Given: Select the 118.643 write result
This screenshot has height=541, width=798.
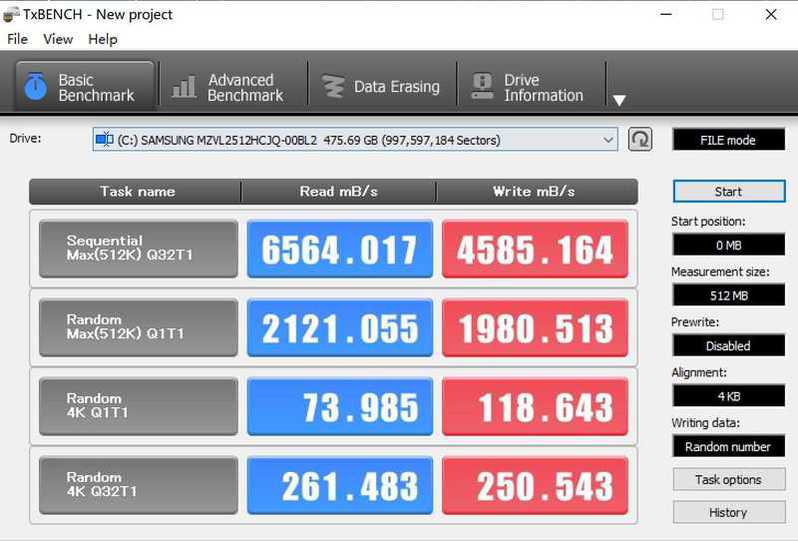Looking at the screenshot, I should pyautogui.click(x=535, y=406).
